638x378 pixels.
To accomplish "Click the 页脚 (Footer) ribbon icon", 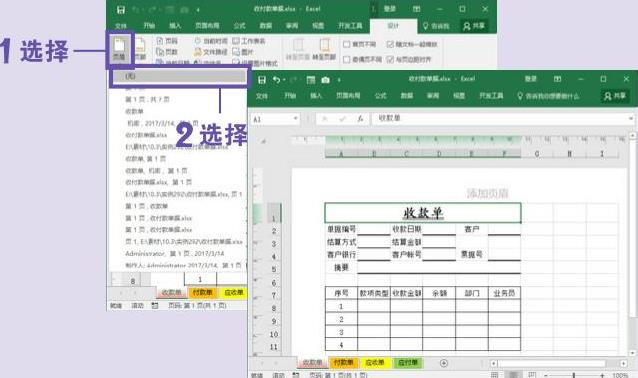I will pos(140,48).
